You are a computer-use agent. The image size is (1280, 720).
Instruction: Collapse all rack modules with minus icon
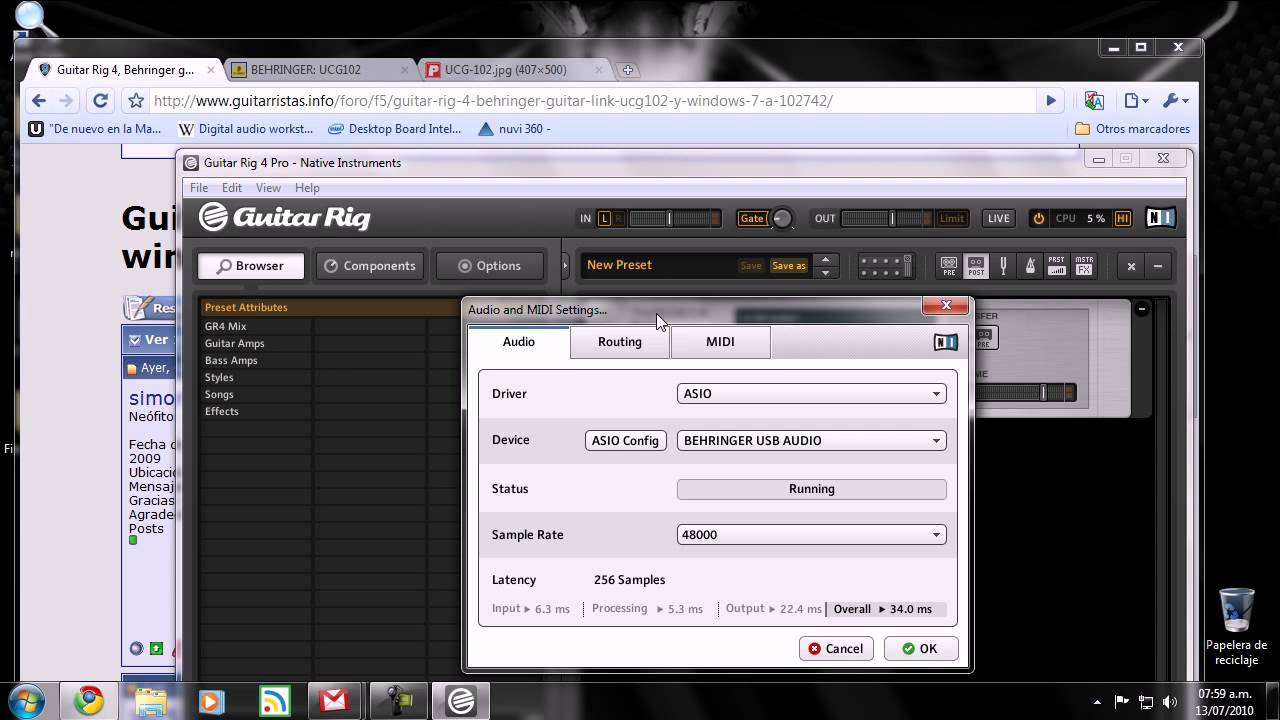(1158, 266)
